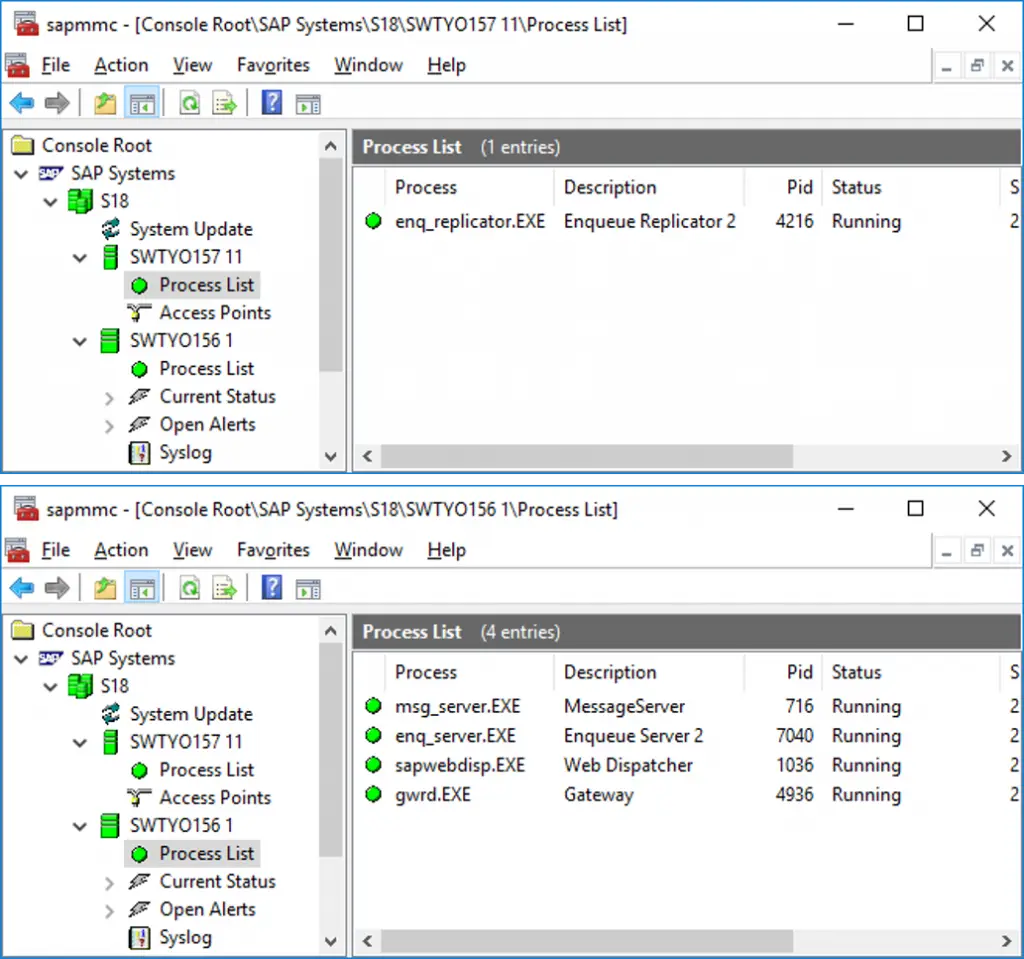1024x959 pixels.
Task: Toggle Show/Hide Console Tree in bottom window
Action: pyautogui.click(x=142, y=588)
